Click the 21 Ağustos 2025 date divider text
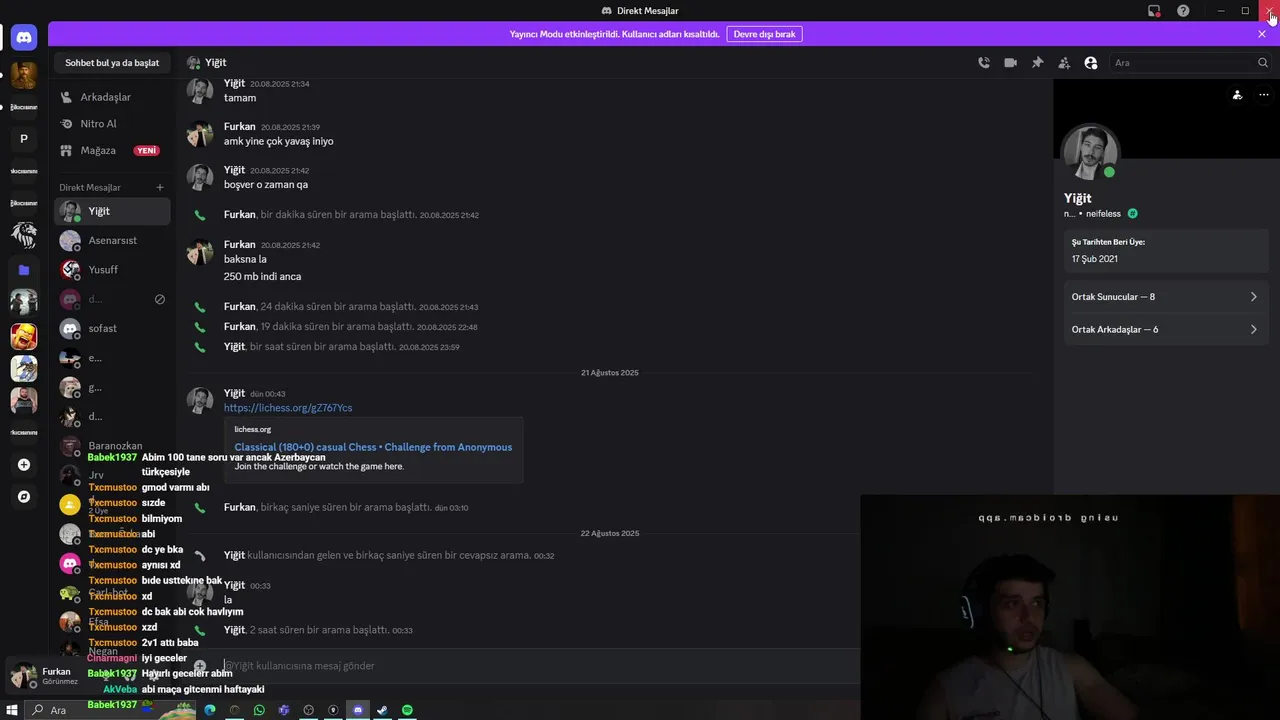The height and width of the screenshot is (720, 1280). click(610, 373)
